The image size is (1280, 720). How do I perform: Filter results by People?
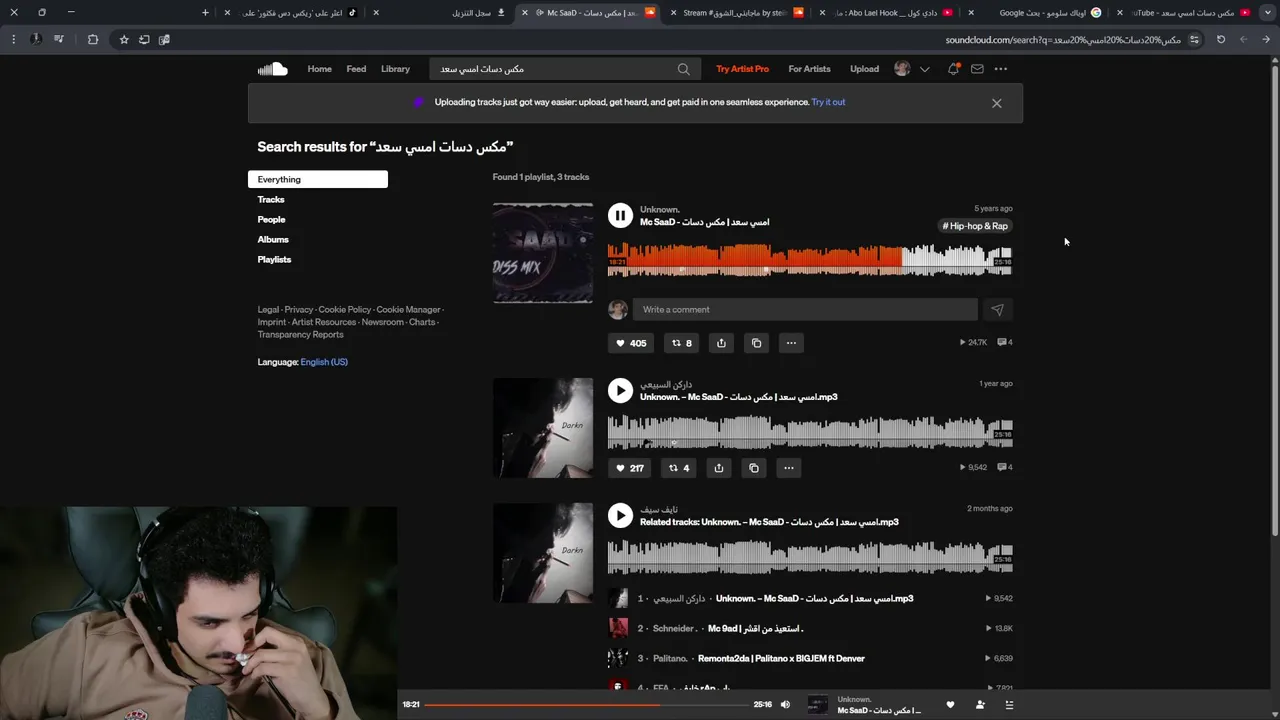[271, 219]
